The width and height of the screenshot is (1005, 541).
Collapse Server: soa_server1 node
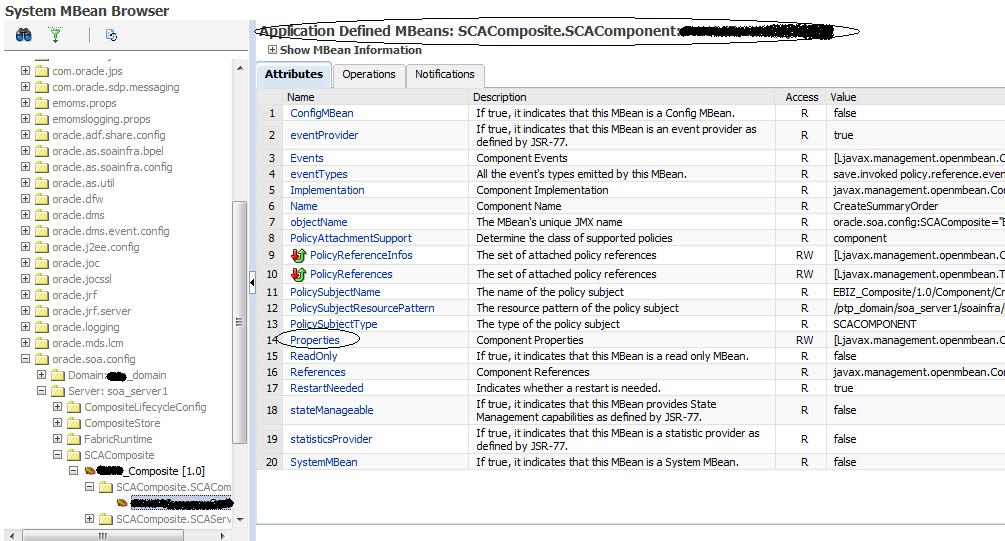pos(41,390)
